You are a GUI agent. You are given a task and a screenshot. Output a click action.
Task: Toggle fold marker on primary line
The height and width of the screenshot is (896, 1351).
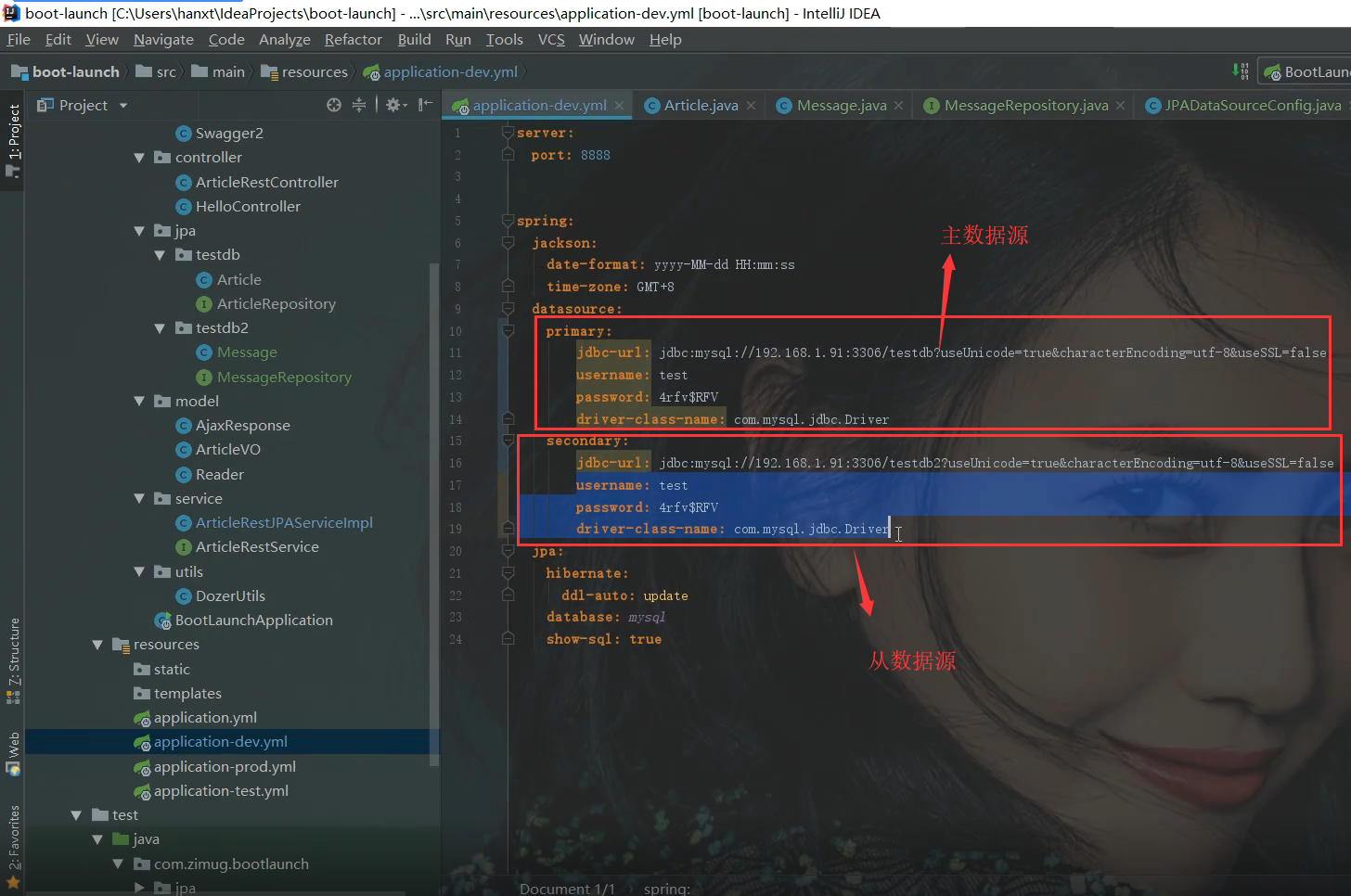508,331
